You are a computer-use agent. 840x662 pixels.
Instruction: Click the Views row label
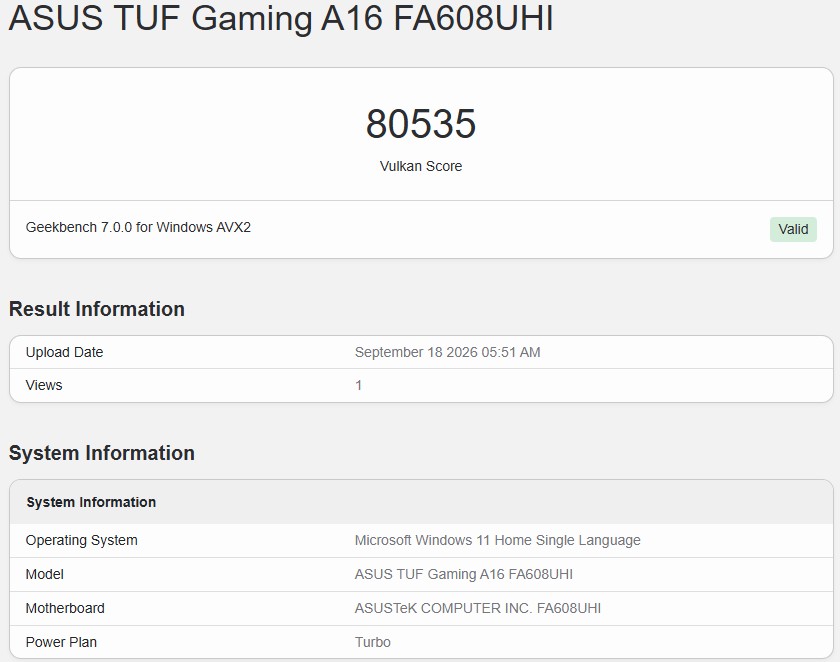click(x=44, y=385)
